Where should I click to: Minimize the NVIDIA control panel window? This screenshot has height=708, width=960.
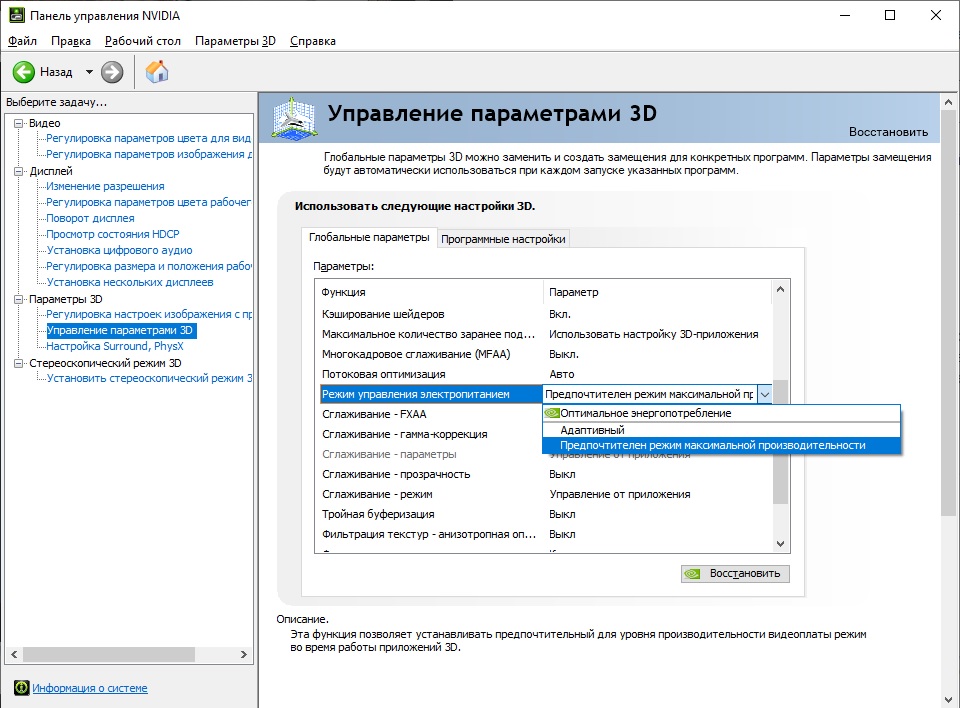pyautogui.click(x=846, y=15)
